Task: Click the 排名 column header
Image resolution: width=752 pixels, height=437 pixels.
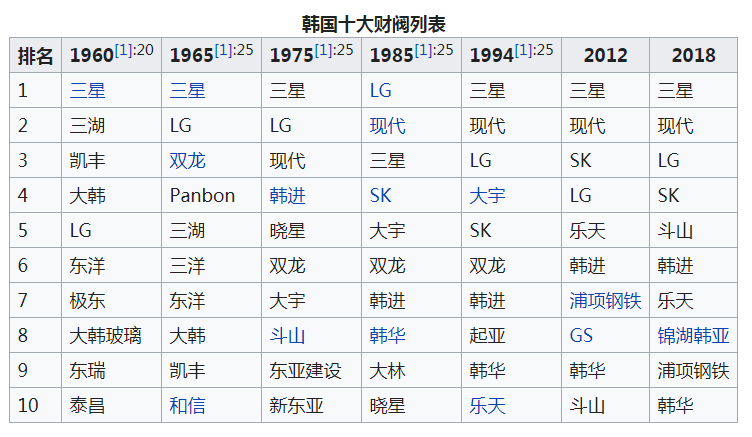Action: click(x=35, y=56)
